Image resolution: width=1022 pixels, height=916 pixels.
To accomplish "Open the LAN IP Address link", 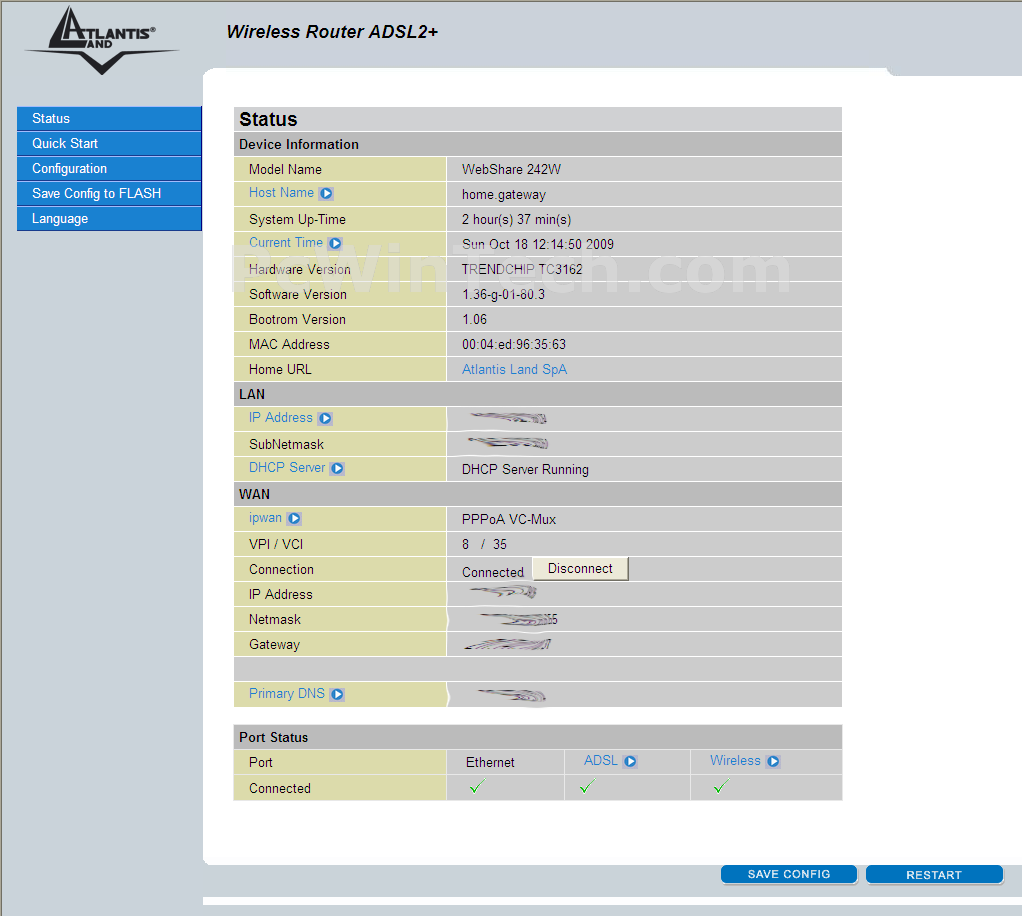I will (281, 417).
